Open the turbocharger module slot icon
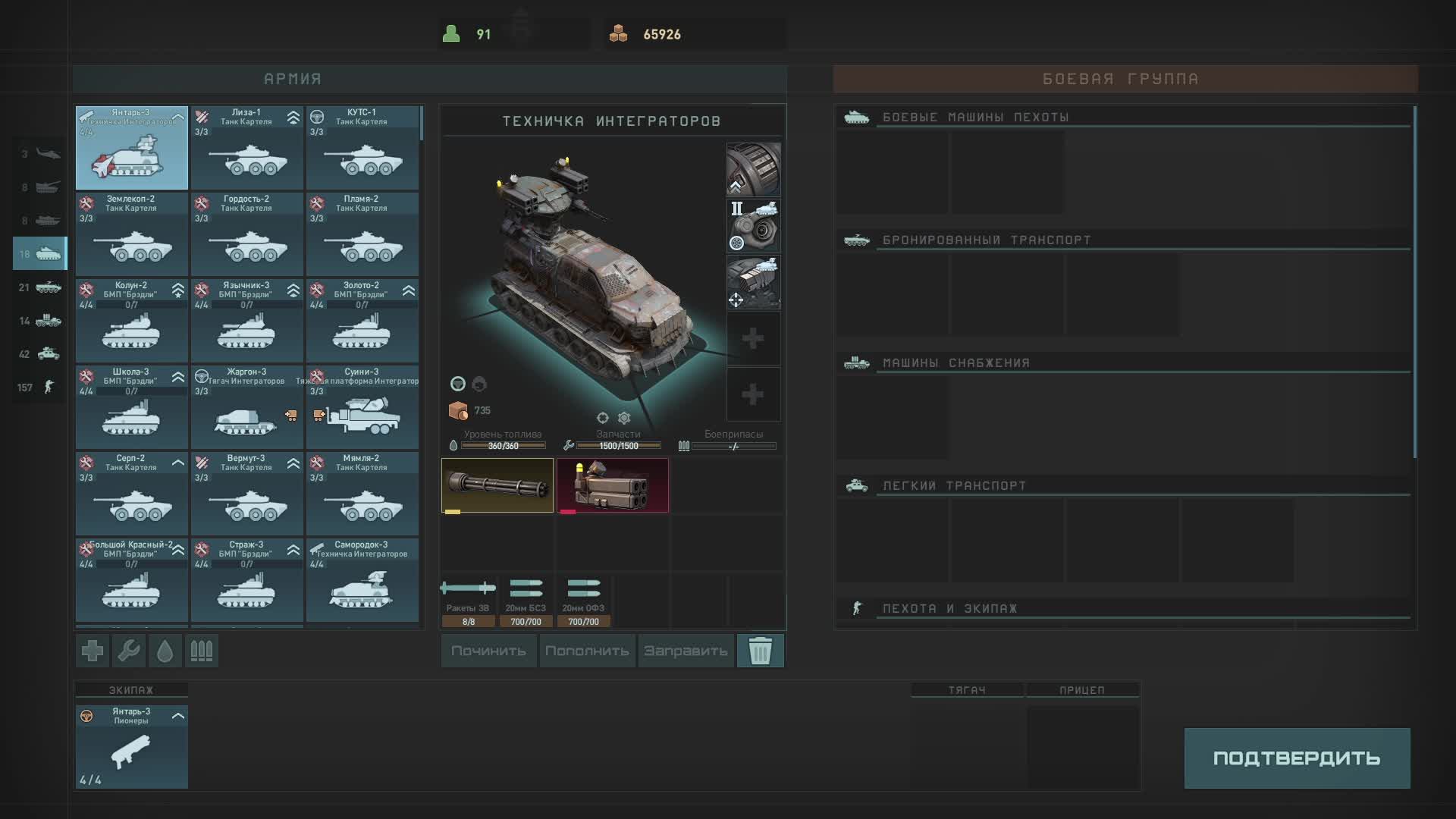This screenshot has width=1456, height=819. click(x=753, y=226)
